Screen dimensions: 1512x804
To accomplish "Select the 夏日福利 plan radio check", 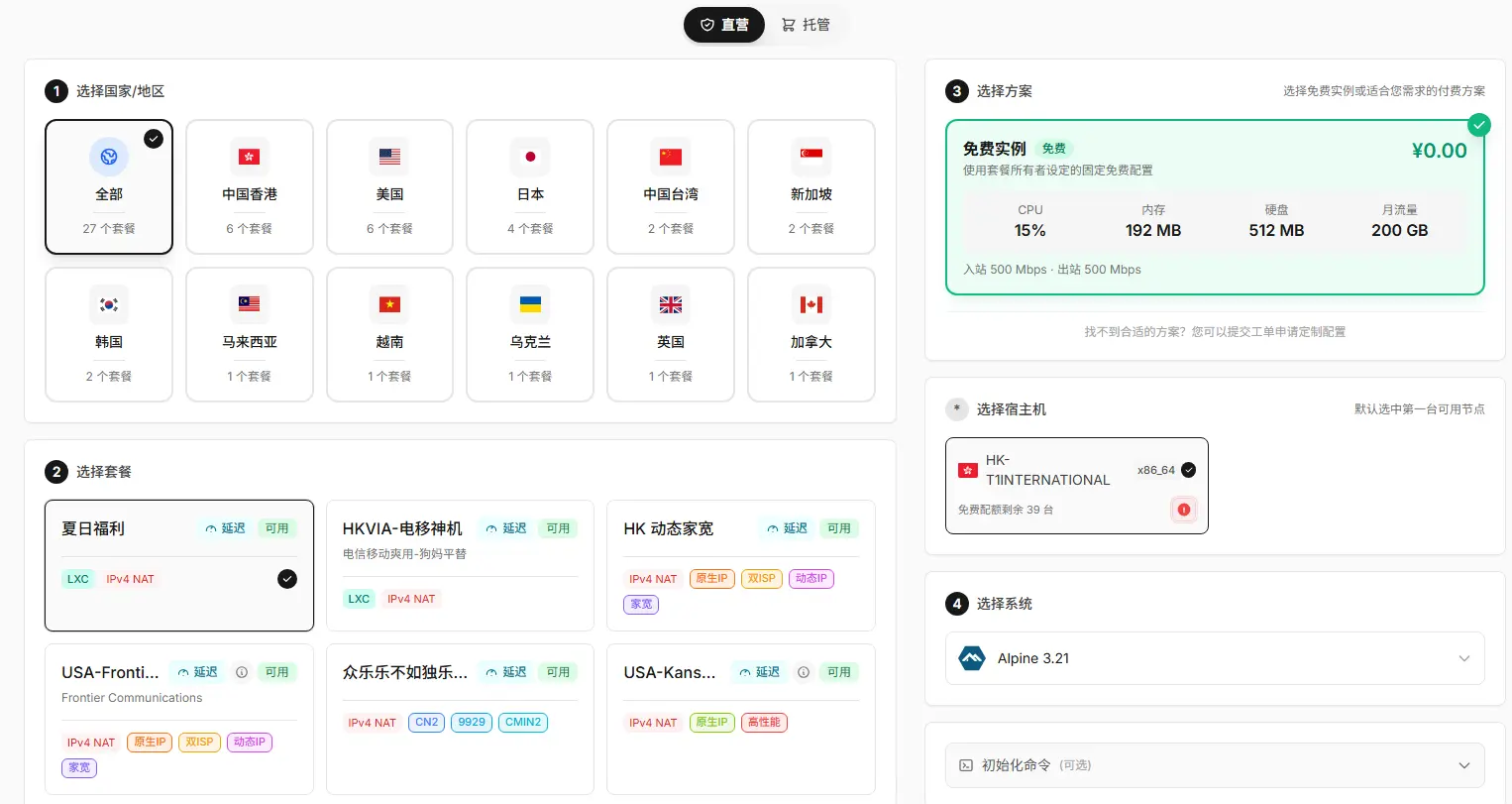I will click(x=287, y=579).
